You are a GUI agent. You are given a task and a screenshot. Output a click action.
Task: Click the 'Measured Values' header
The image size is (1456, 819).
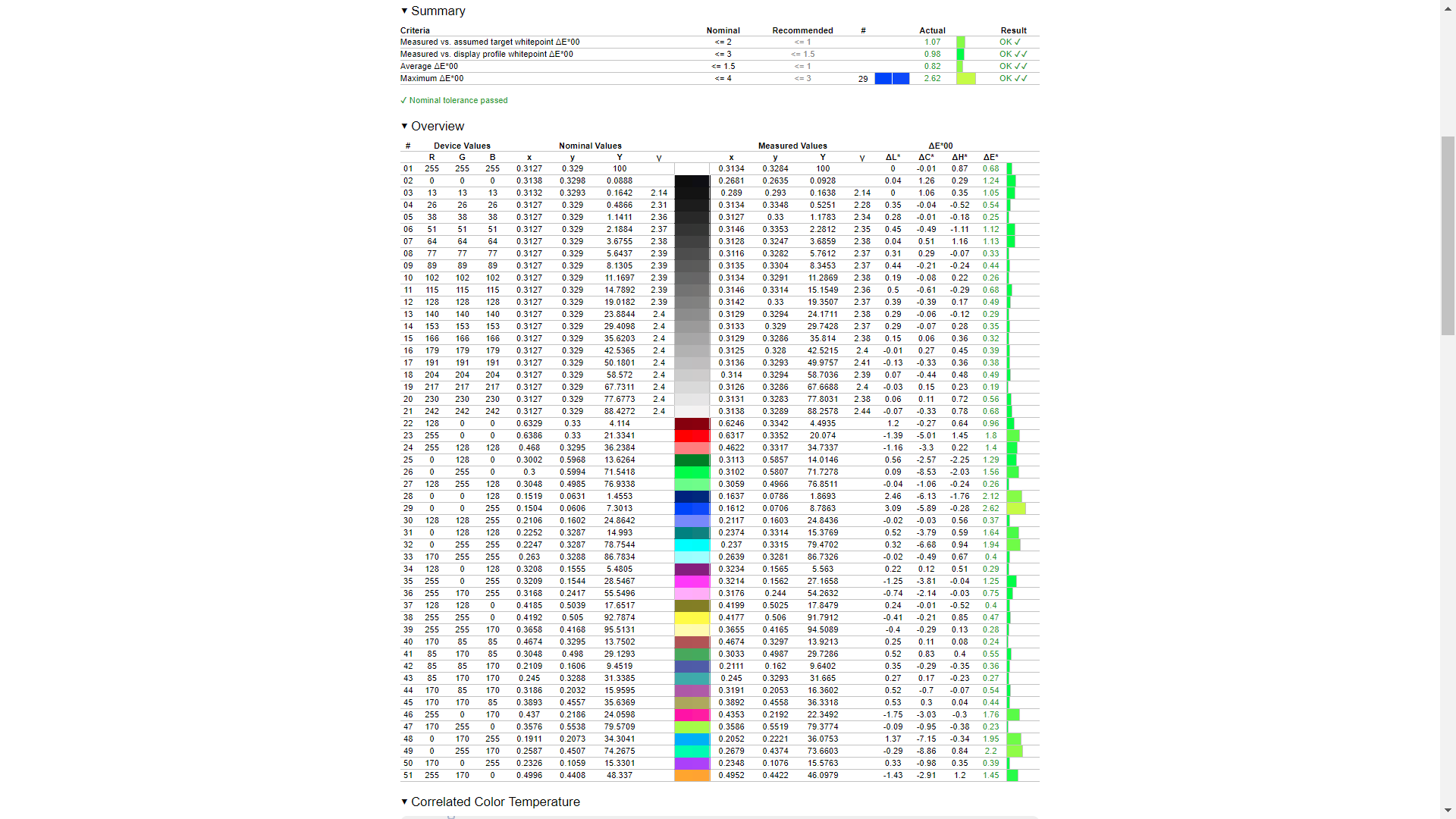792,146
